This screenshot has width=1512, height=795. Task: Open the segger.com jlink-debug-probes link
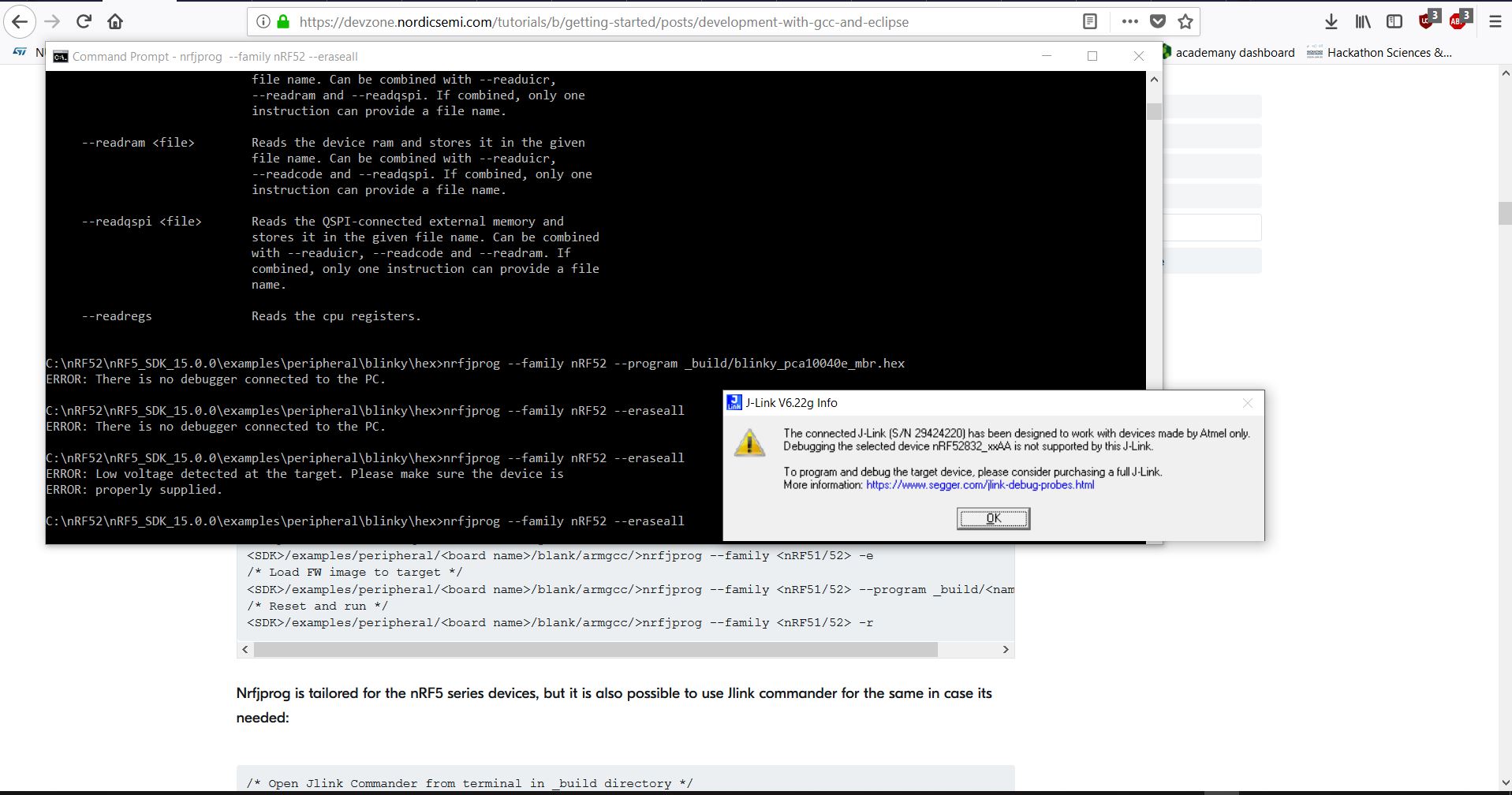click(980, 485)
